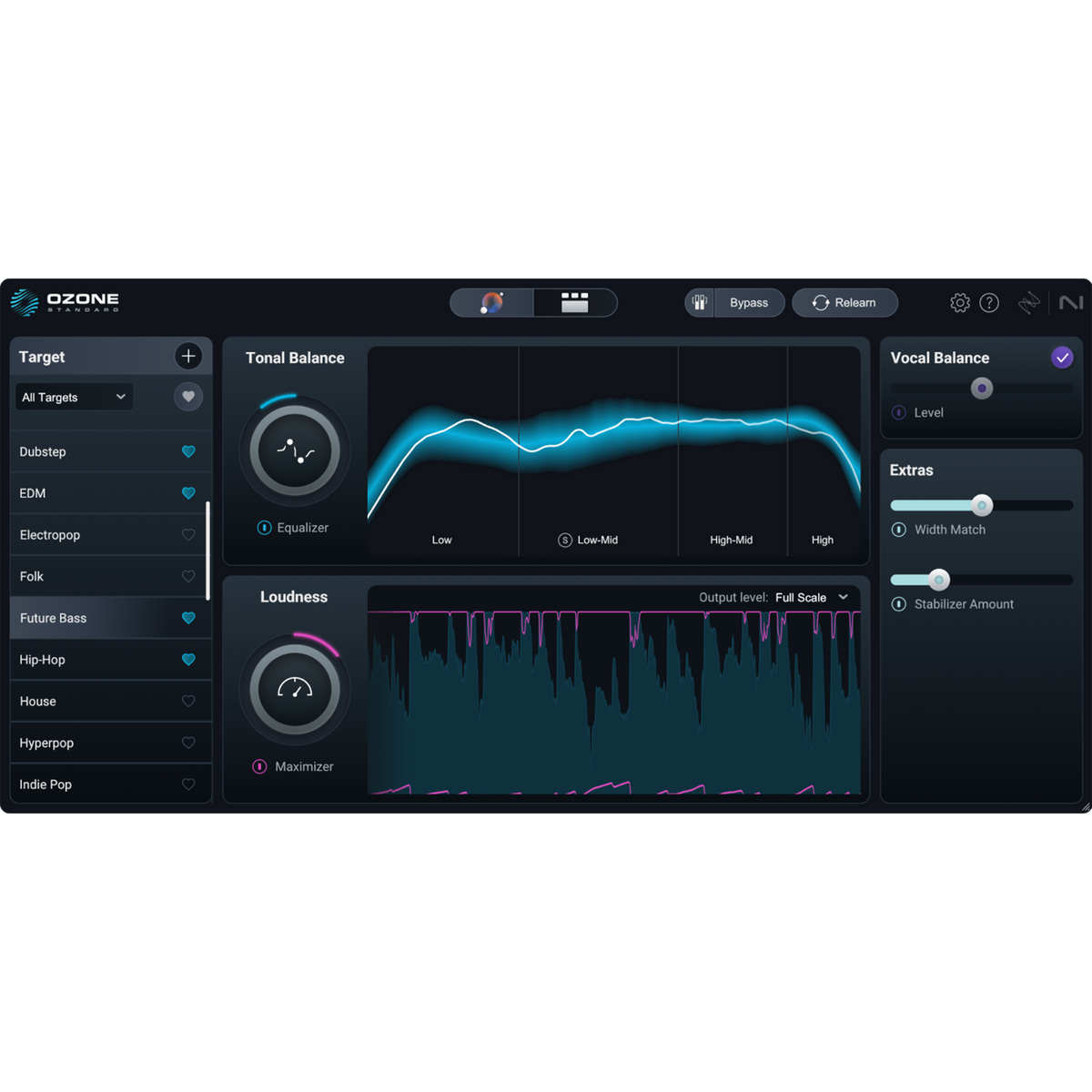The image size is (1092, 1092).
Task: Open the settings gear
Action: click(960, 303)
